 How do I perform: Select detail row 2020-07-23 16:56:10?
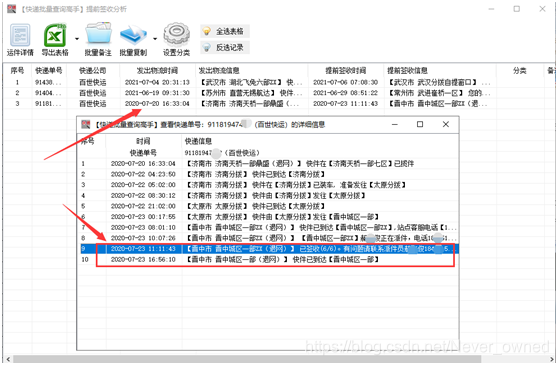(x=268, y=259)
